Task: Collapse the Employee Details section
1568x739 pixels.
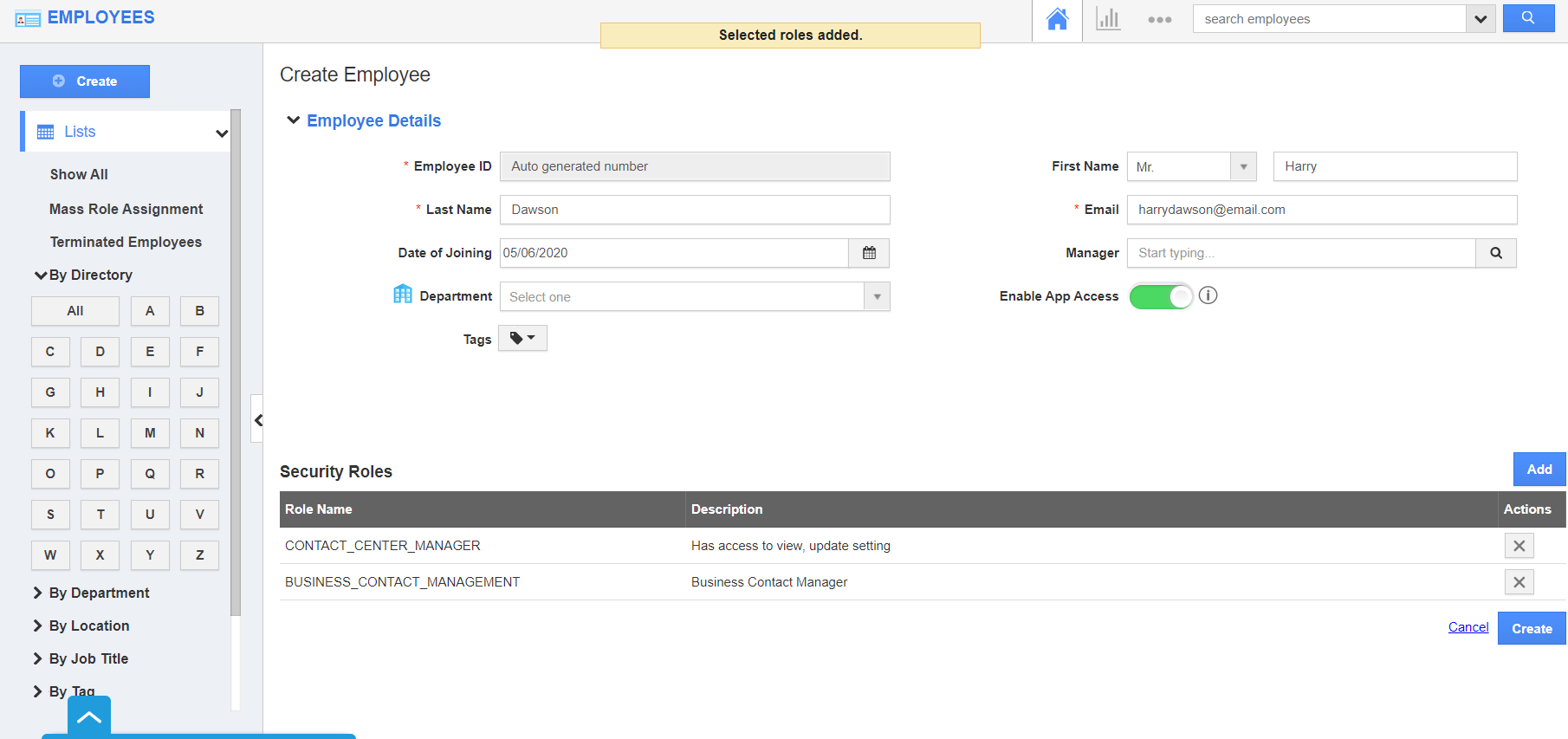Action: (x=294, y=120)
